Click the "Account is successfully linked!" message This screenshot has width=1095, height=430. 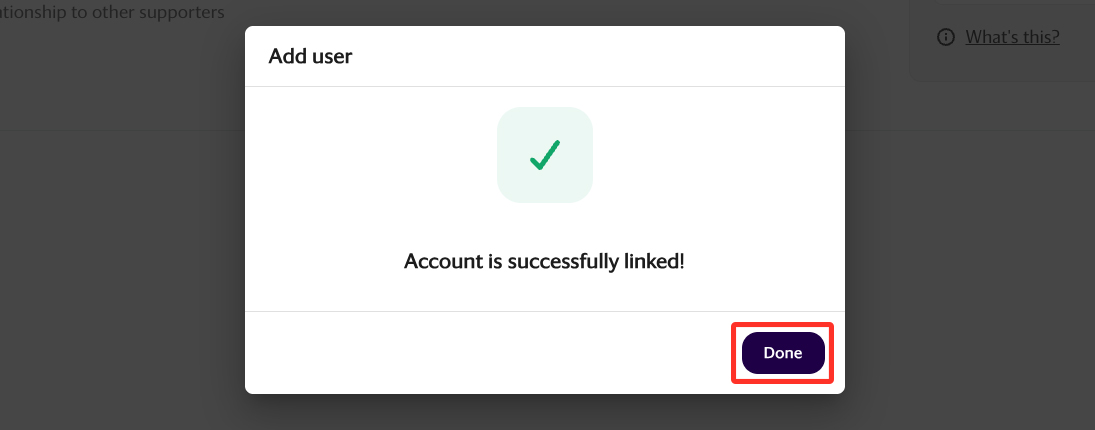click(544, 261)
